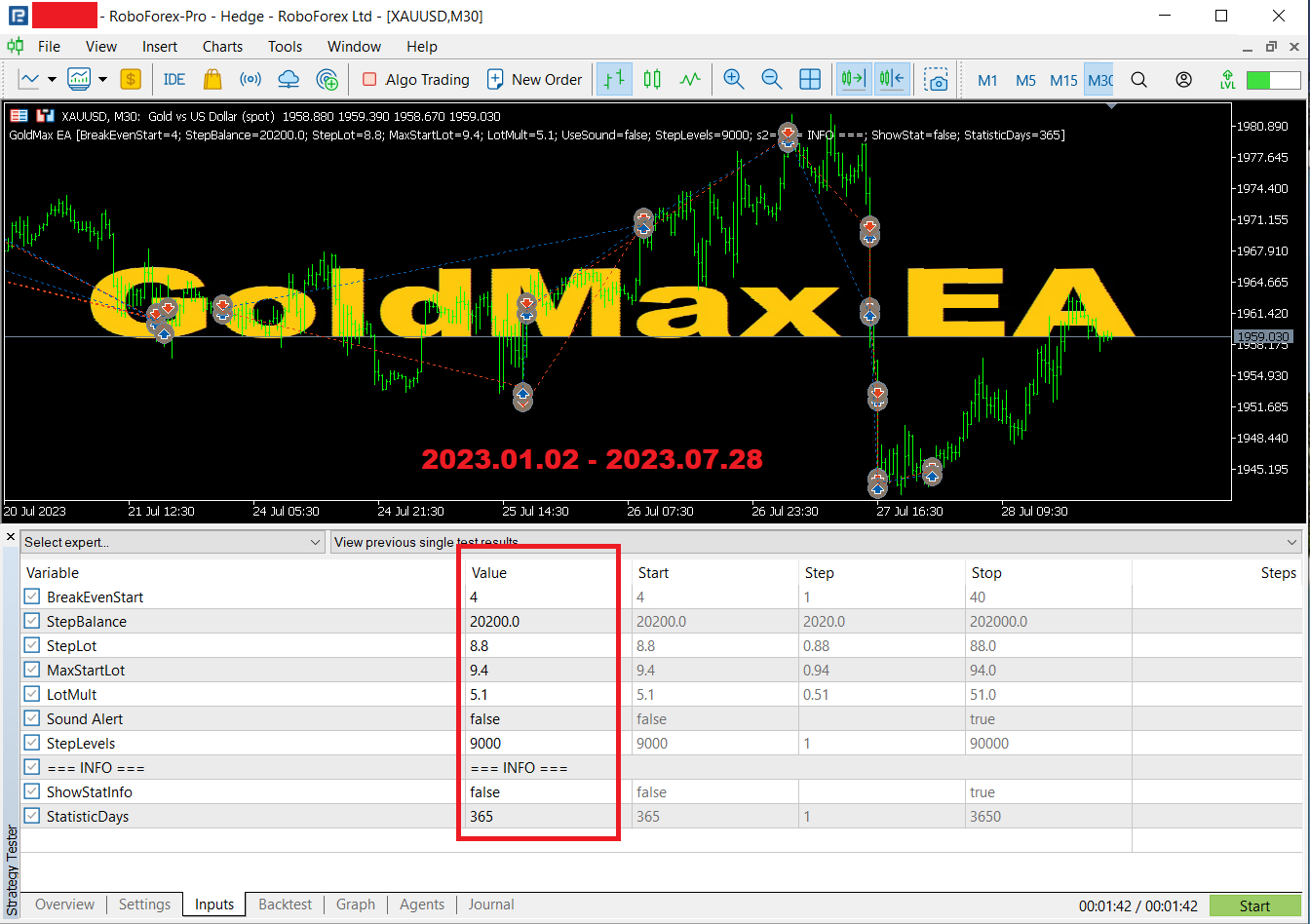
Task: Expand the templates dropdown arrow
Action: [x=102, y=79]
